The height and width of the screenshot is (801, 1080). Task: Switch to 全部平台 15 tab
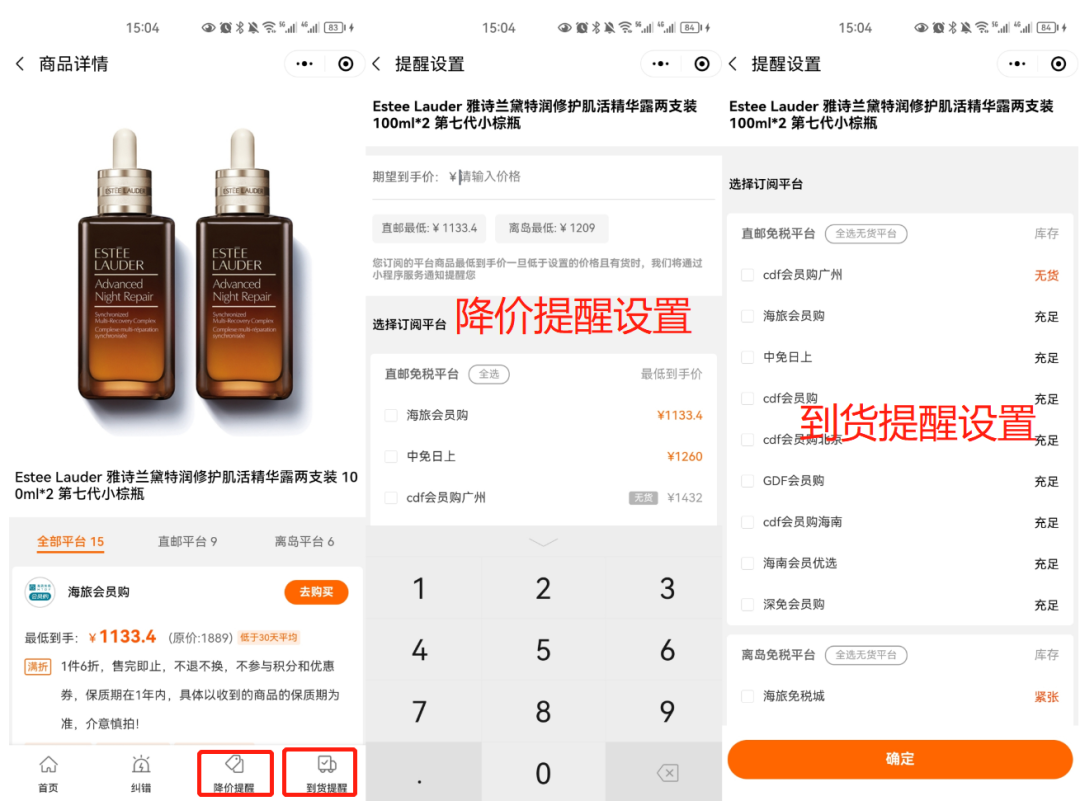point(70,541)
